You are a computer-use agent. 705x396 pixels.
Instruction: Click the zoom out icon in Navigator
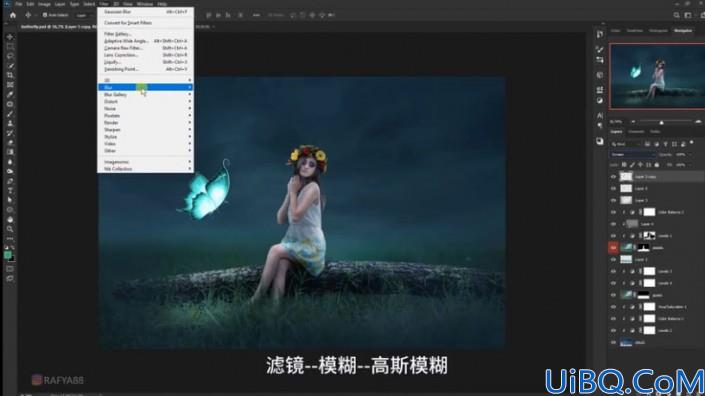tap(633, 122)
